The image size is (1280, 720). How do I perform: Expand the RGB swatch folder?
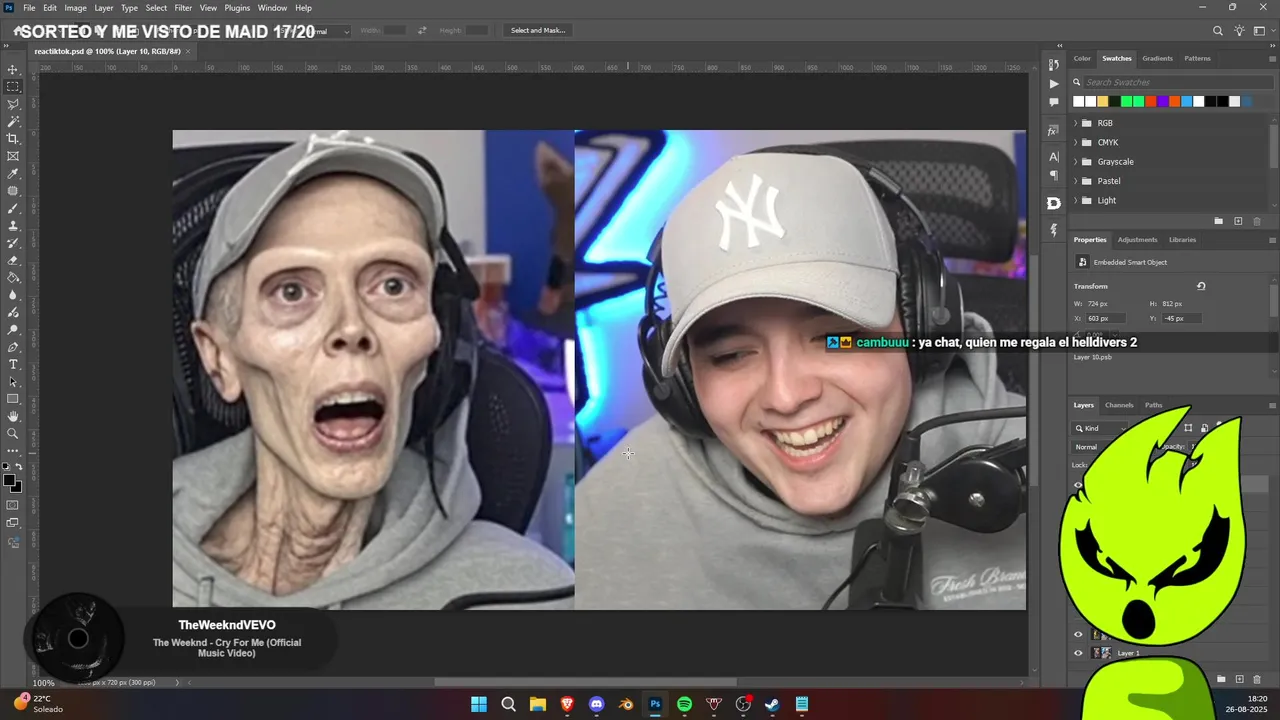[1076, 123]
